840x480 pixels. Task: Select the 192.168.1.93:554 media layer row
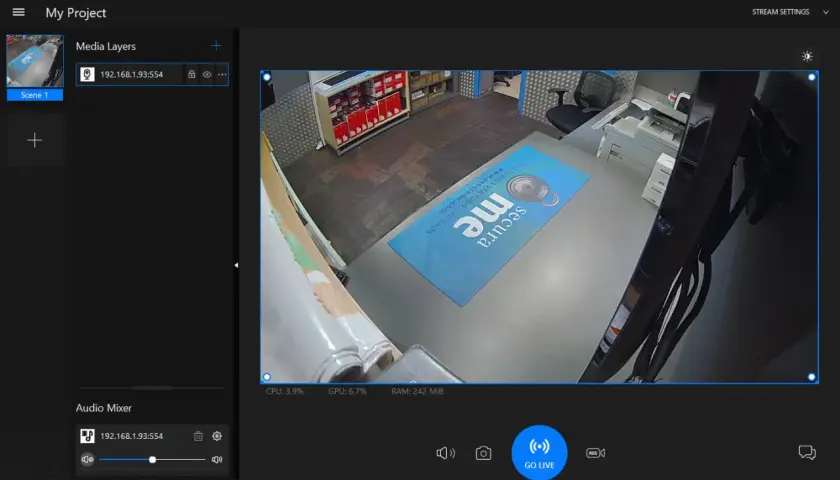152,74
